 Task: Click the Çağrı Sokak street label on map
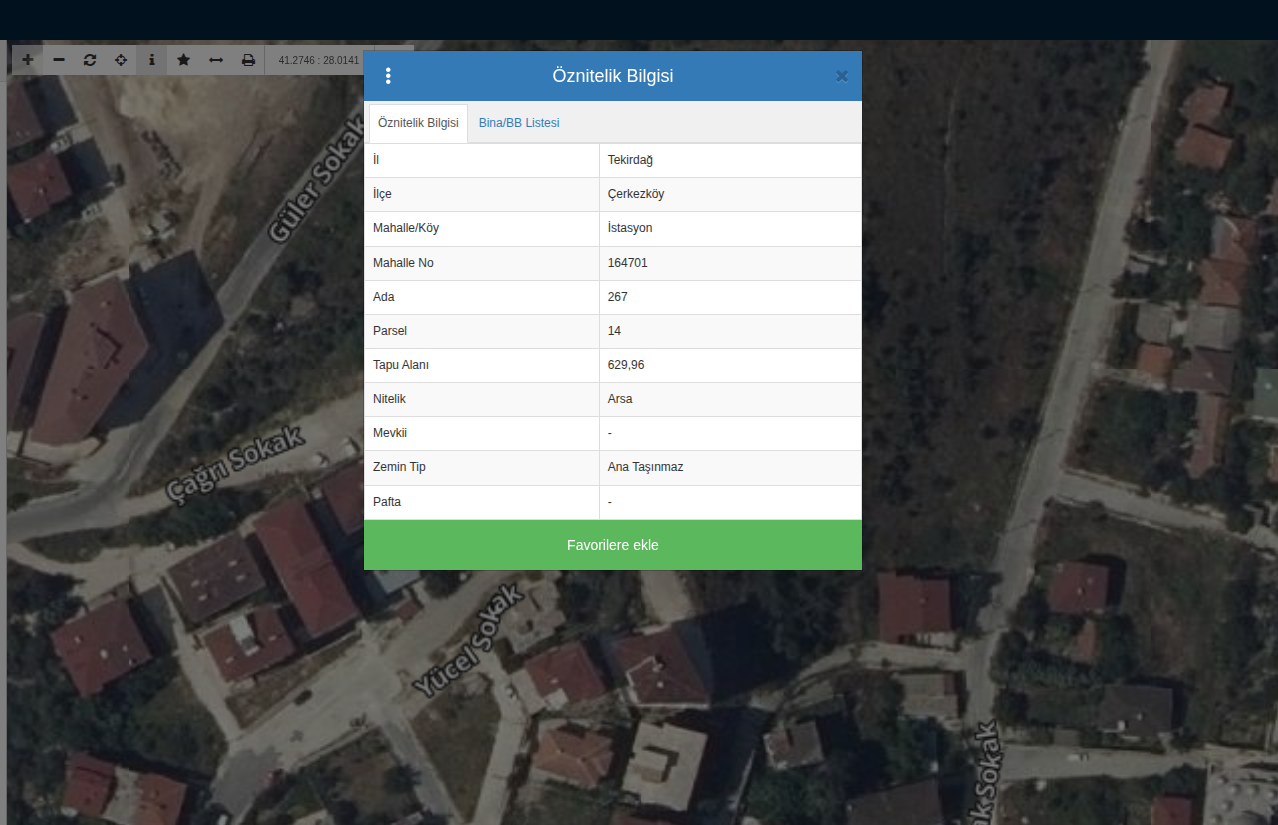click(235, 462)
